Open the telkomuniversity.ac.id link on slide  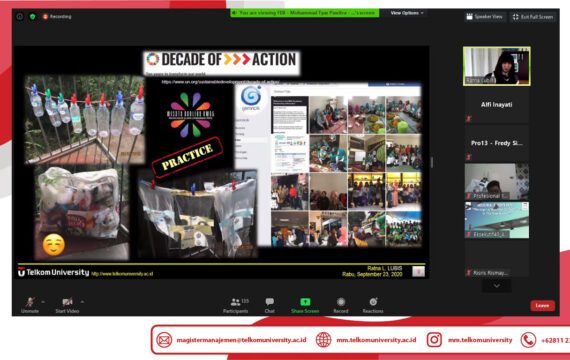(122, 274)
